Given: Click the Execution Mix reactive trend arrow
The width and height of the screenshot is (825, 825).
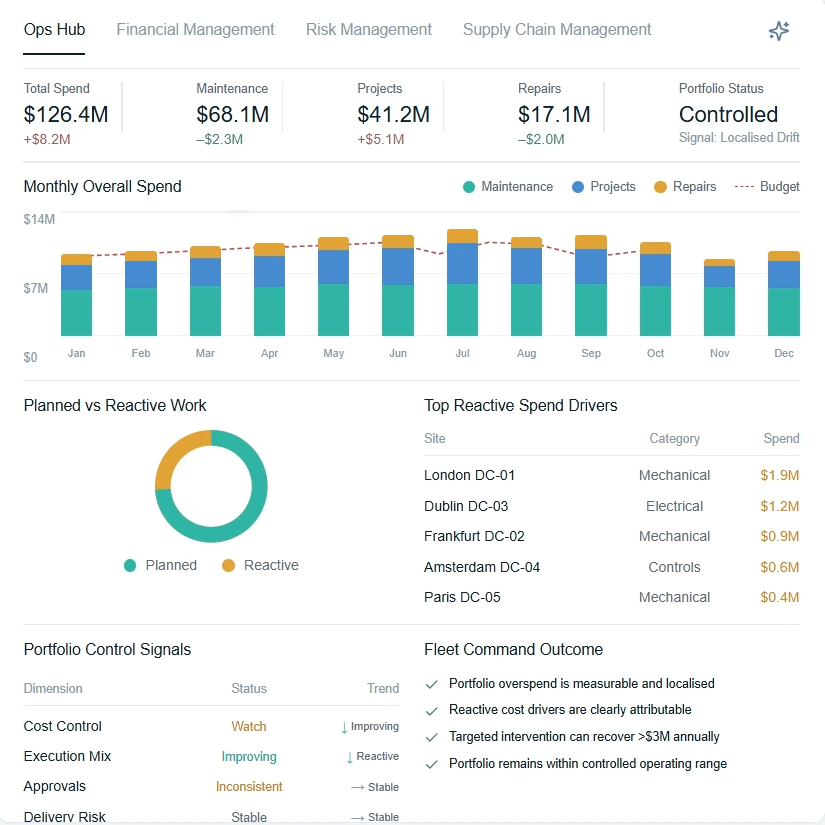Looking at the screenshot, I should (349, 757).
